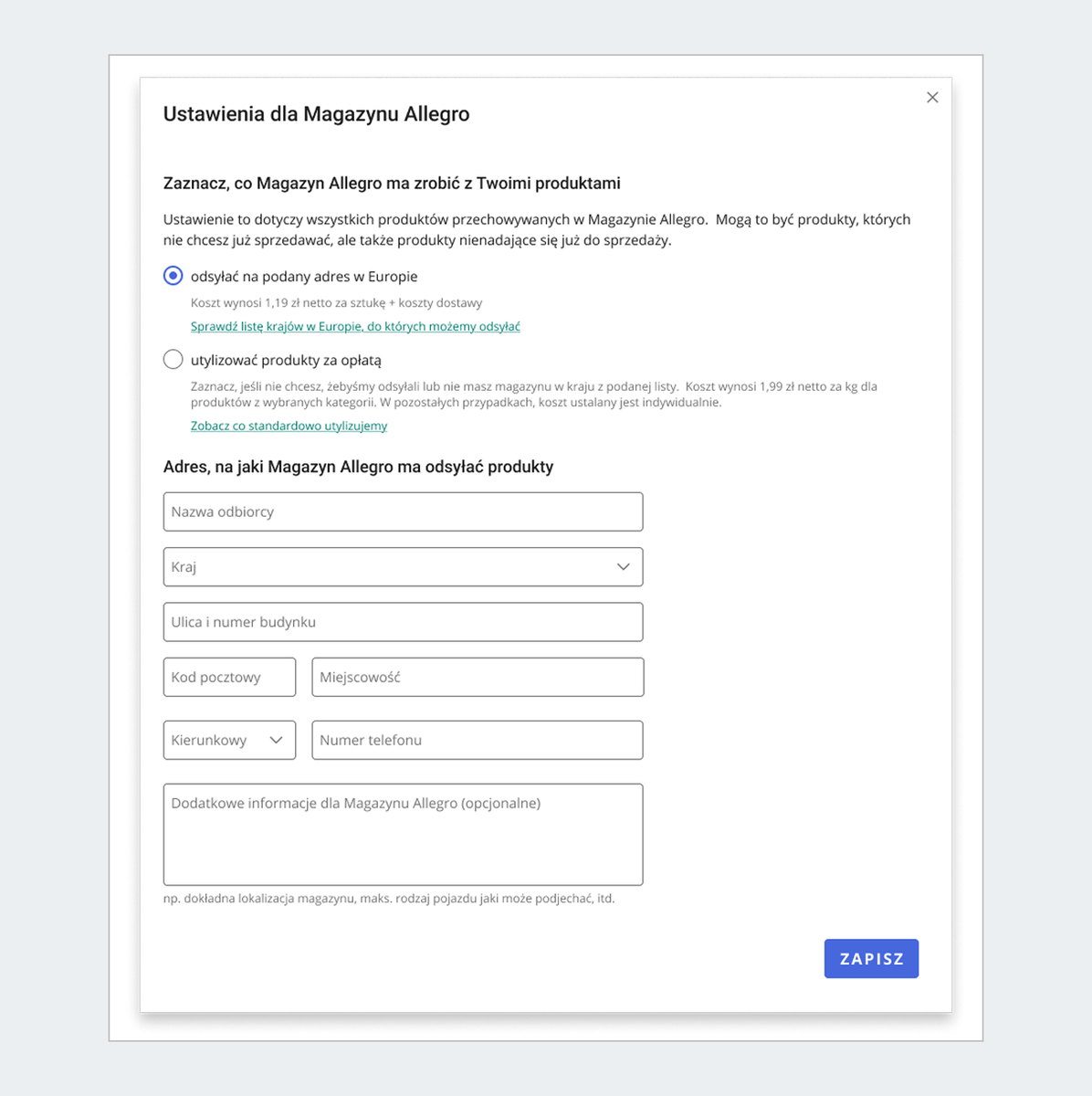Open link Zobacz co standardowo utylizujemy
Image resolution: width=1092 pixels, height=1096 pixels.
(289, 427)
